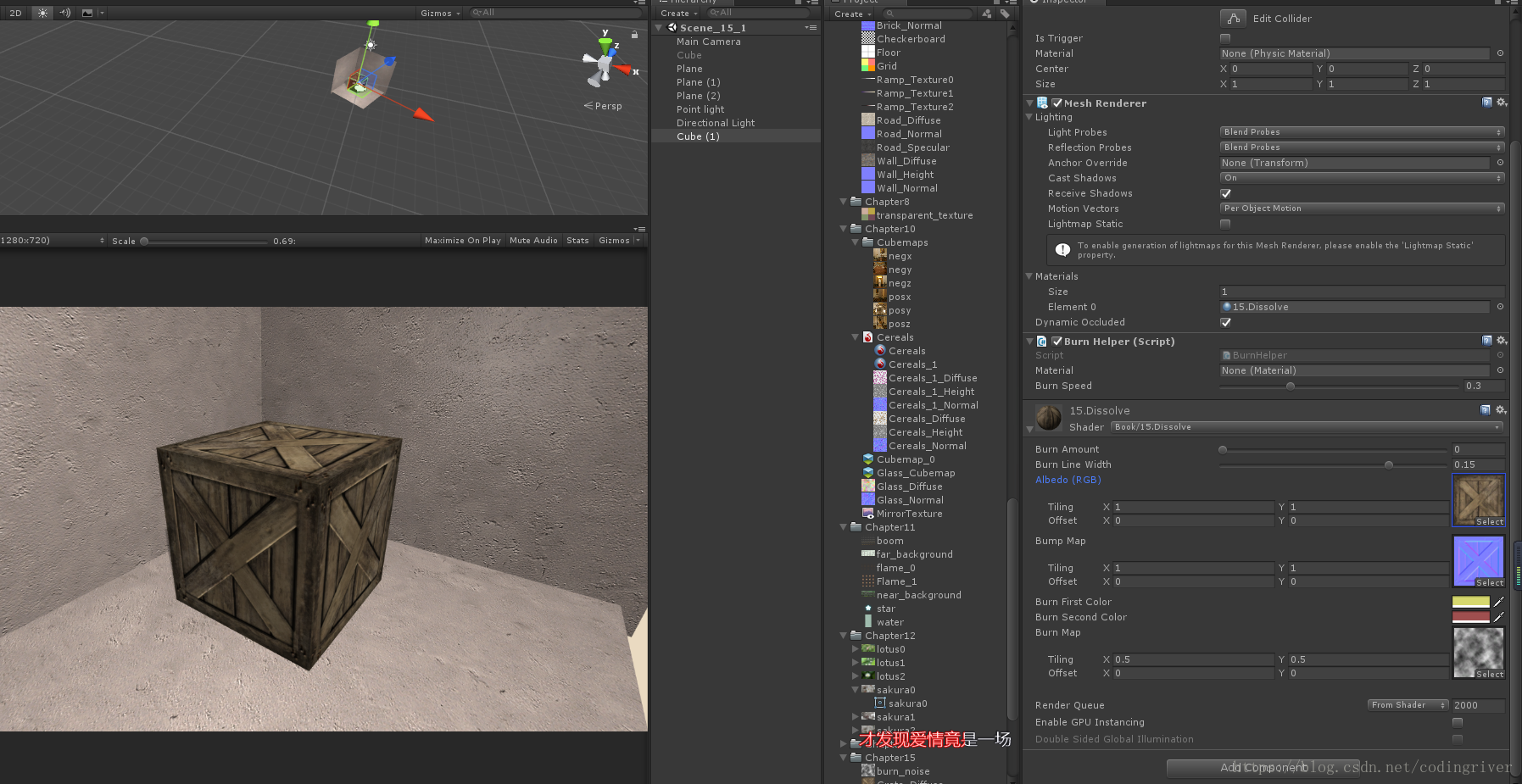Pick Burn First Color with the eyedropper
Viewport: 1522px width, 784px height.
[1498, 602]
